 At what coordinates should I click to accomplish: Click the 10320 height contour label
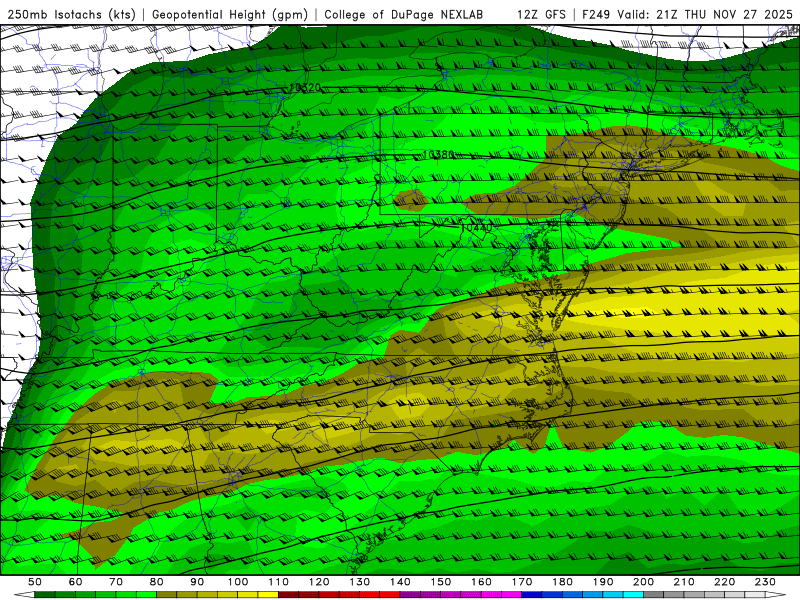305,88
